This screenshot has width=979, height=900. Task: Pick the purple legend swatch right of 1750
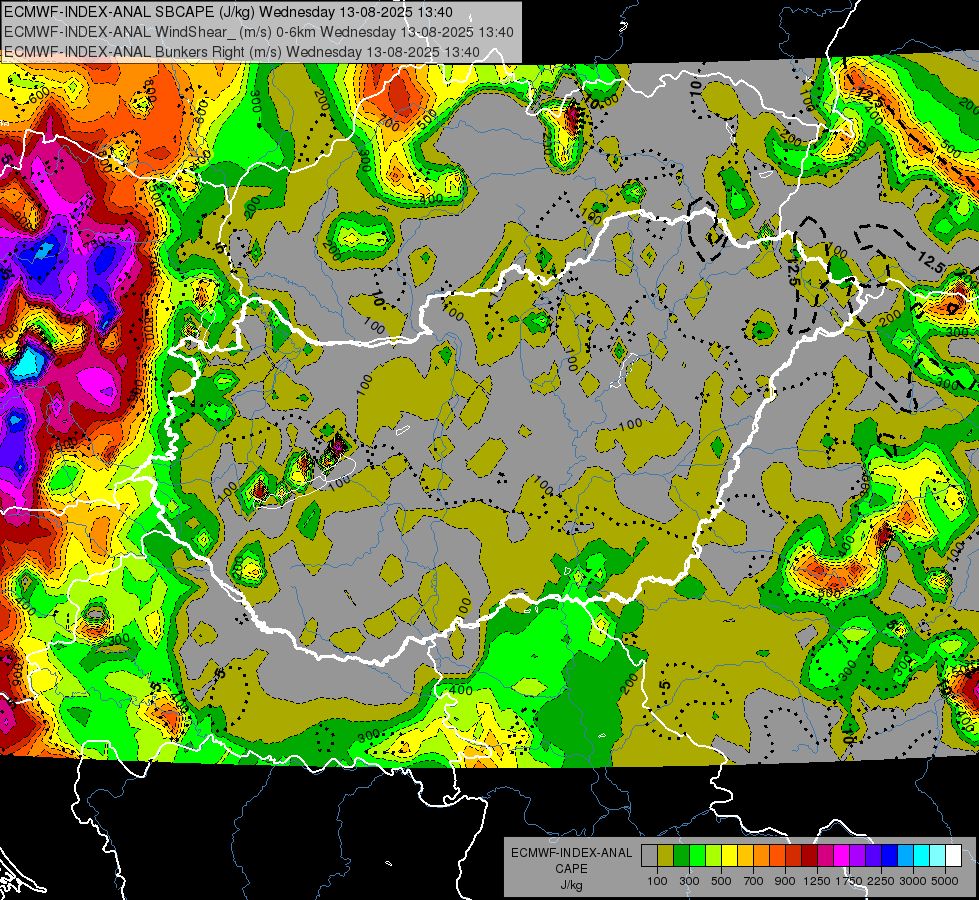click(857, 855)
